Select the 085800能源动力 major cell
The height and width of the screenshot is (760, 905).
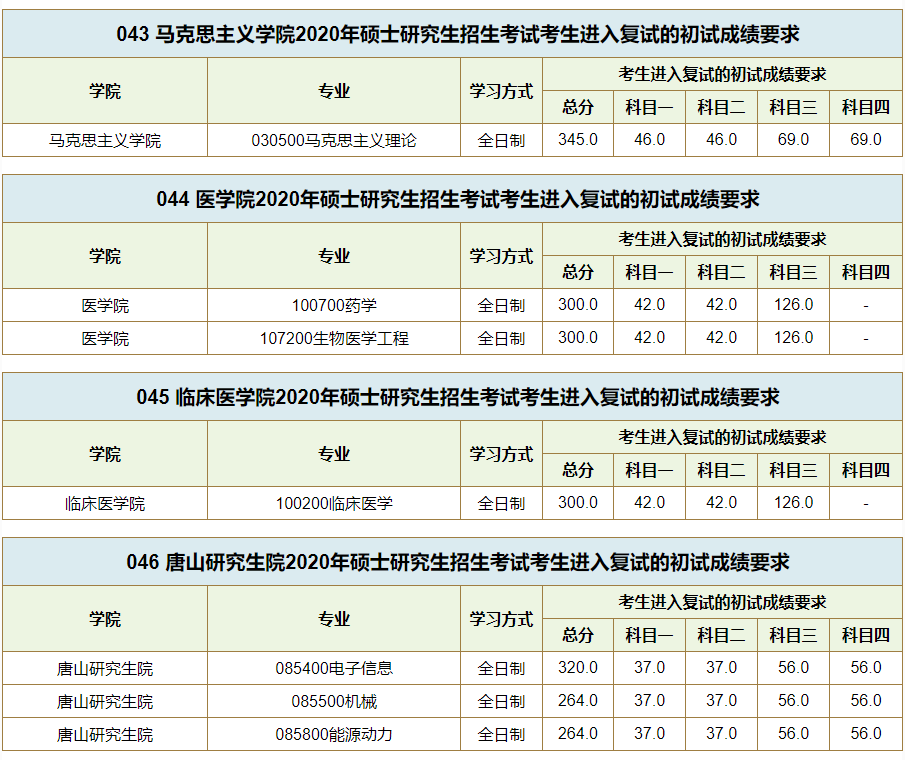[334, 734]
